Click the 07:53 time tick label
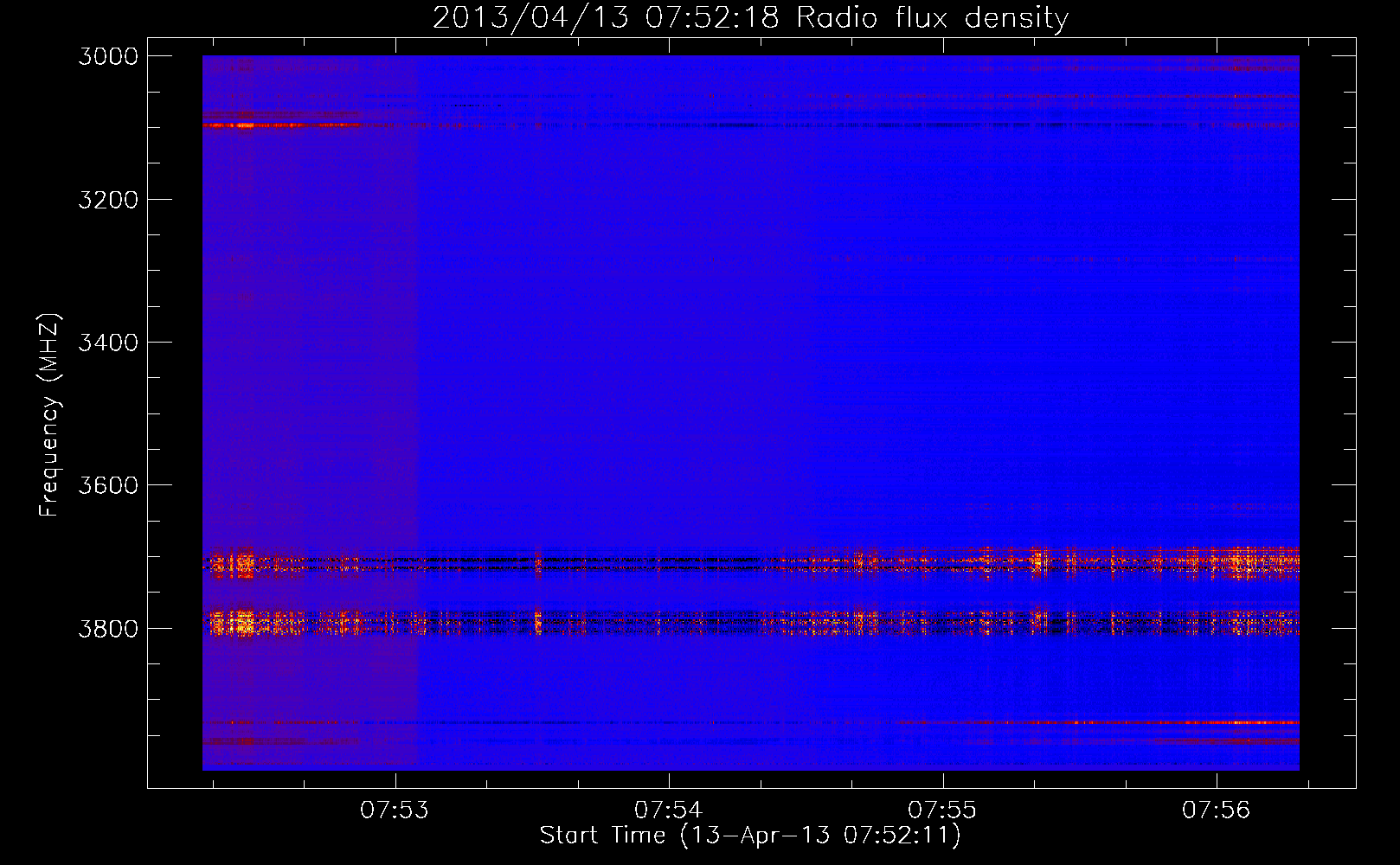The height and width of the screenshot is (865, 1400). 395,811
